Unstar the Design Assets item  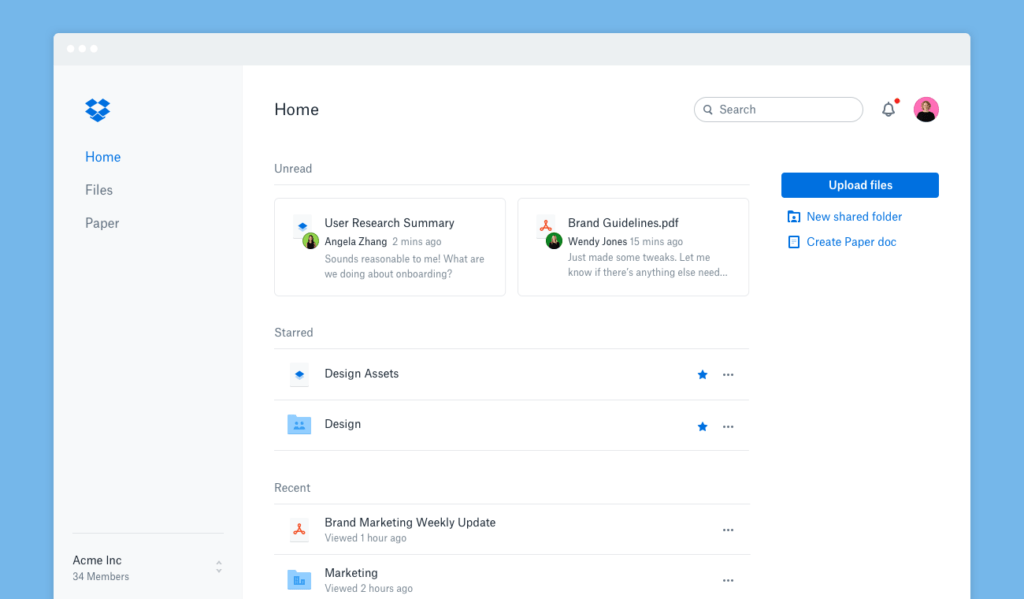(702, 375)
